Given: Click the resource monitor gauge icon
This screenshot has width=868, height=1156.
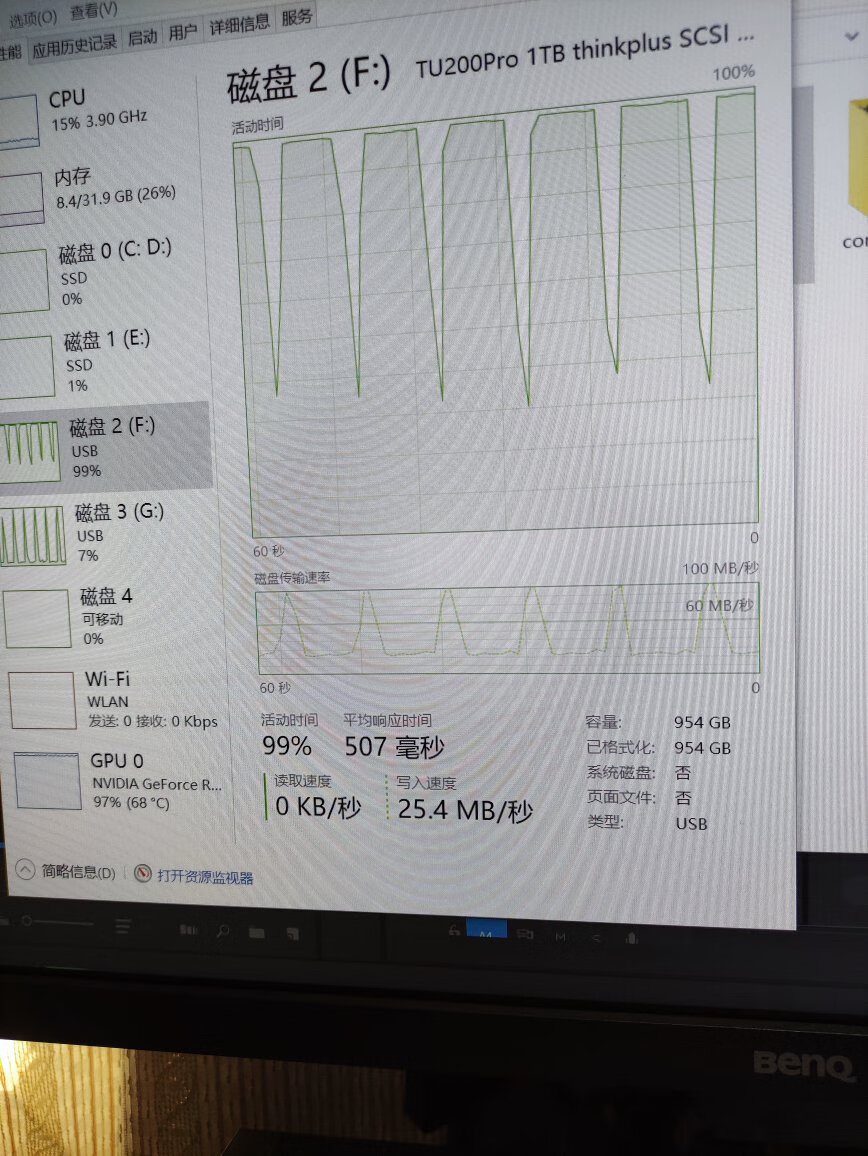Looking at the screenshot, I should [x=142, y=875].
